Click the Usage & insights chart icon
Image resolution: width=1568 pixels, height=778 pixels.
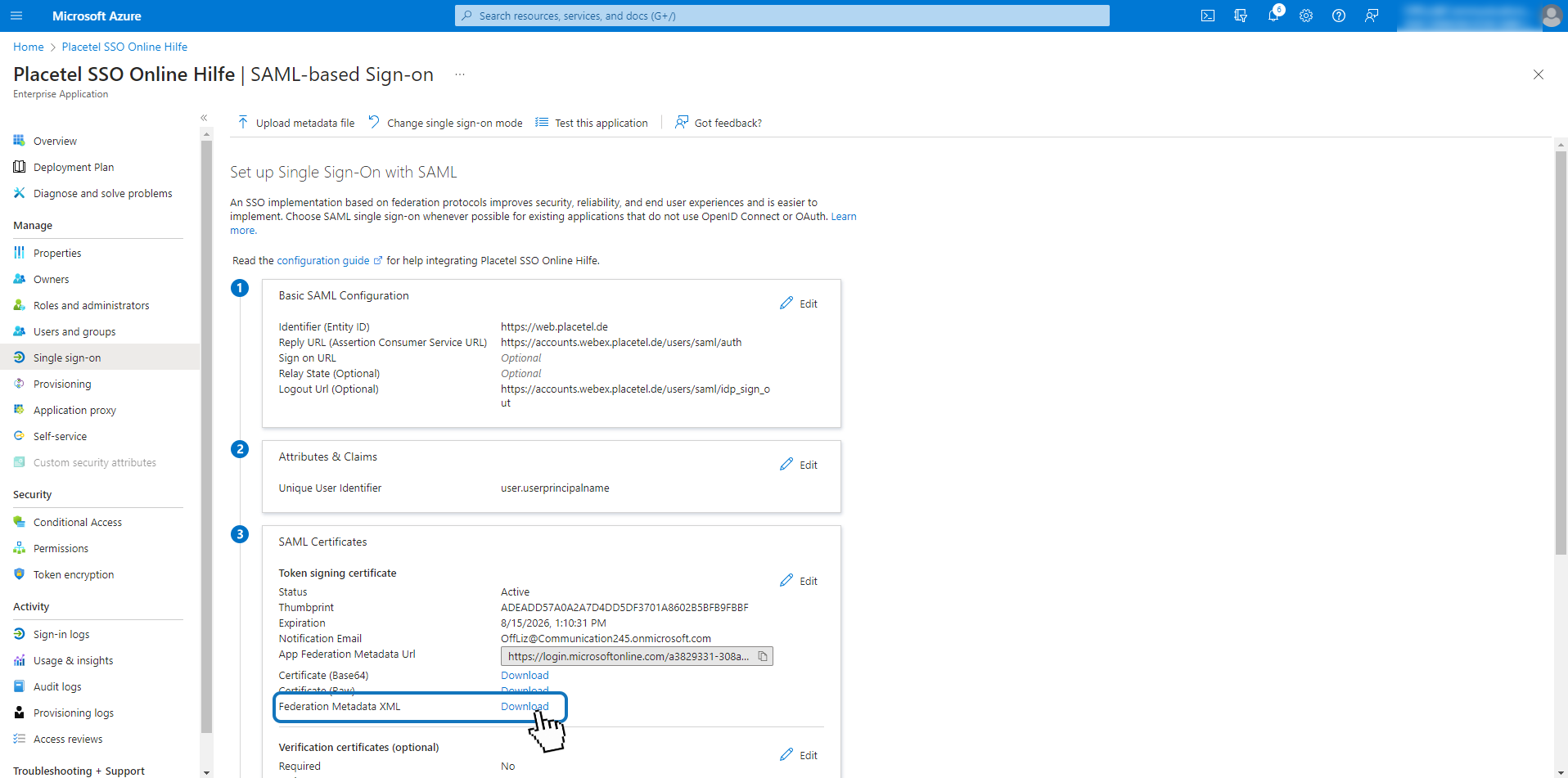[x=19, y=659]
